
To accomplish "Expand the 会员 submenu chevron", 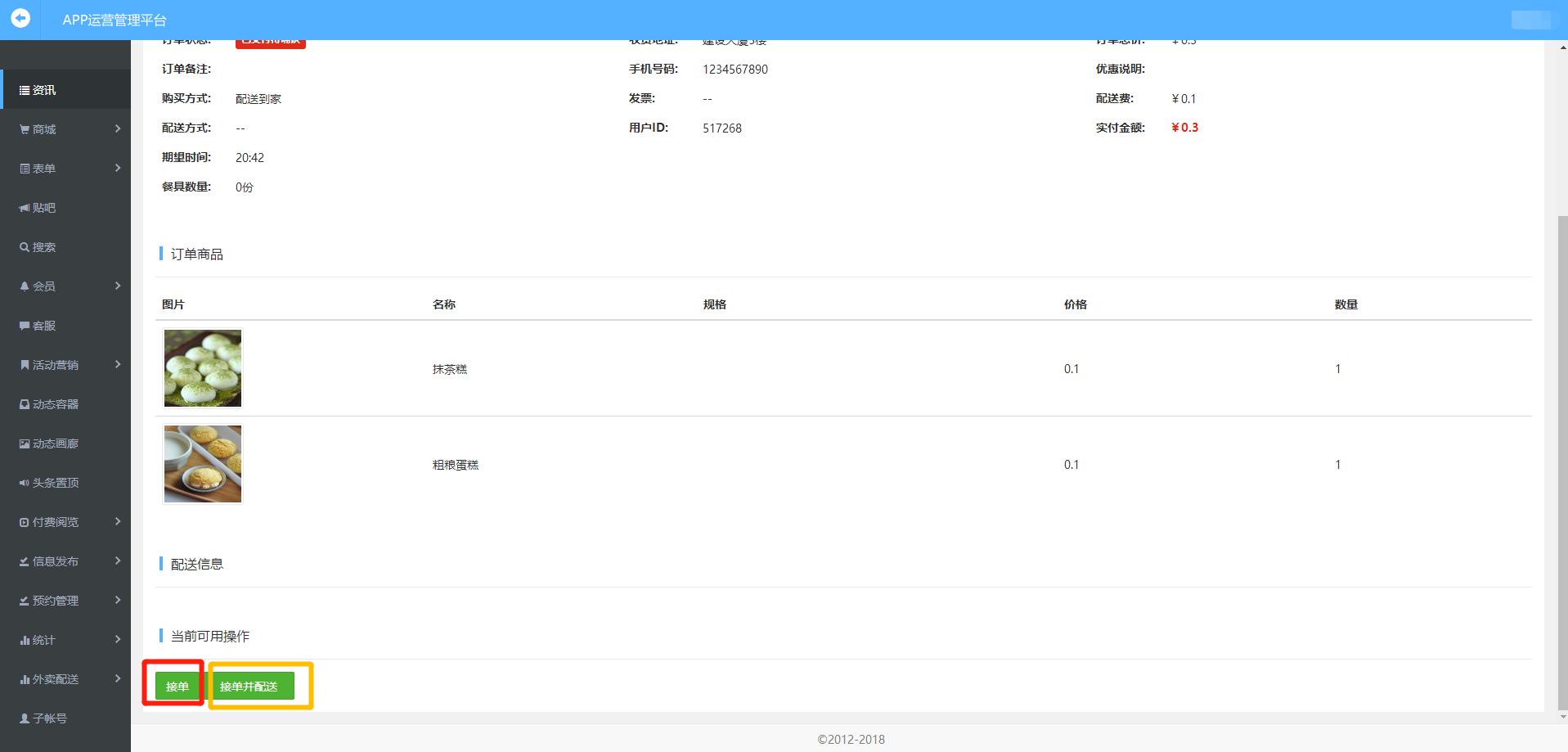I will click(x=118, y=286).
